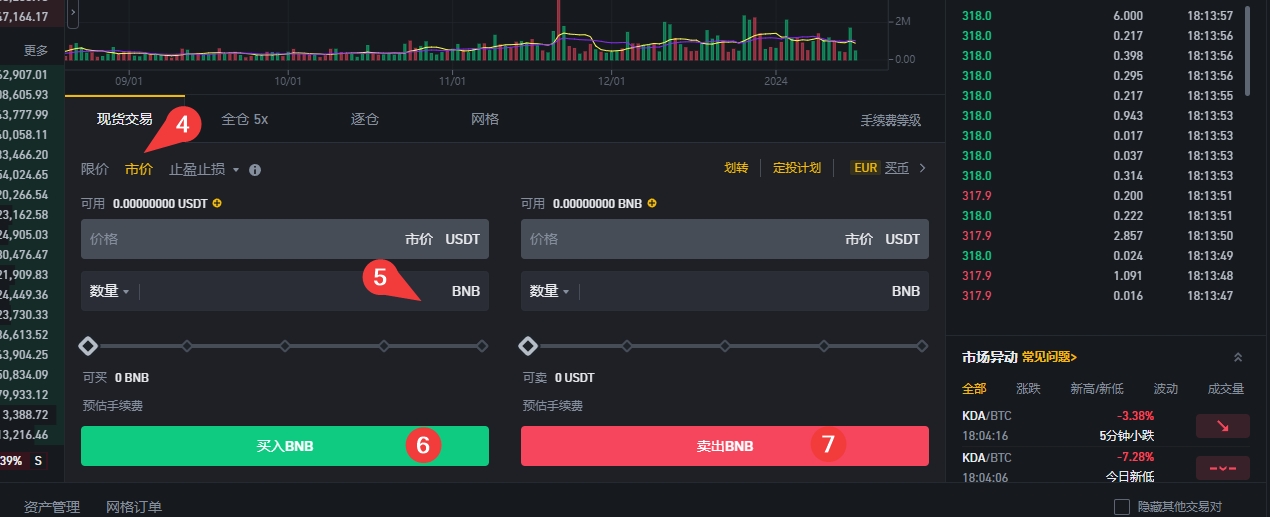This screenshot has width=1270, height=517.
Task: Click the buy amount slider's starting handle
Action: pyautogui.click(x=88, y=346)
